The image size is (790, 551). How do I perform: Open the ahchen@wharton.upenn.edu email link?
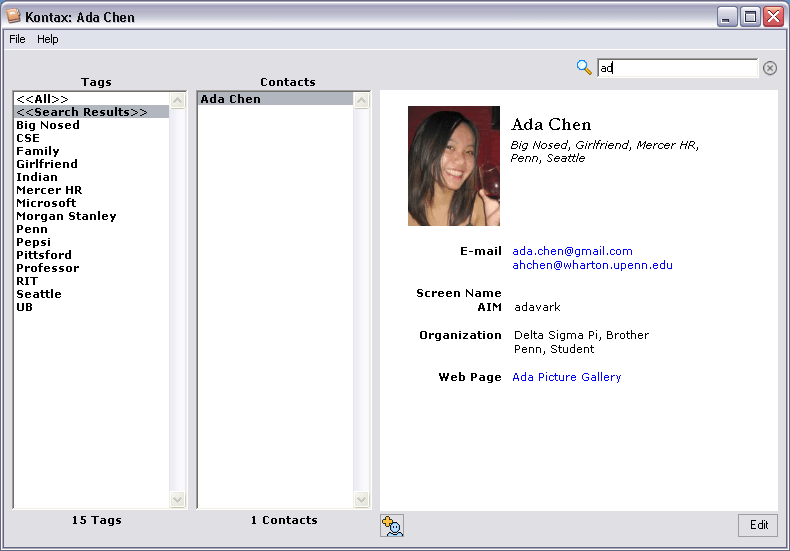point(592,265)
